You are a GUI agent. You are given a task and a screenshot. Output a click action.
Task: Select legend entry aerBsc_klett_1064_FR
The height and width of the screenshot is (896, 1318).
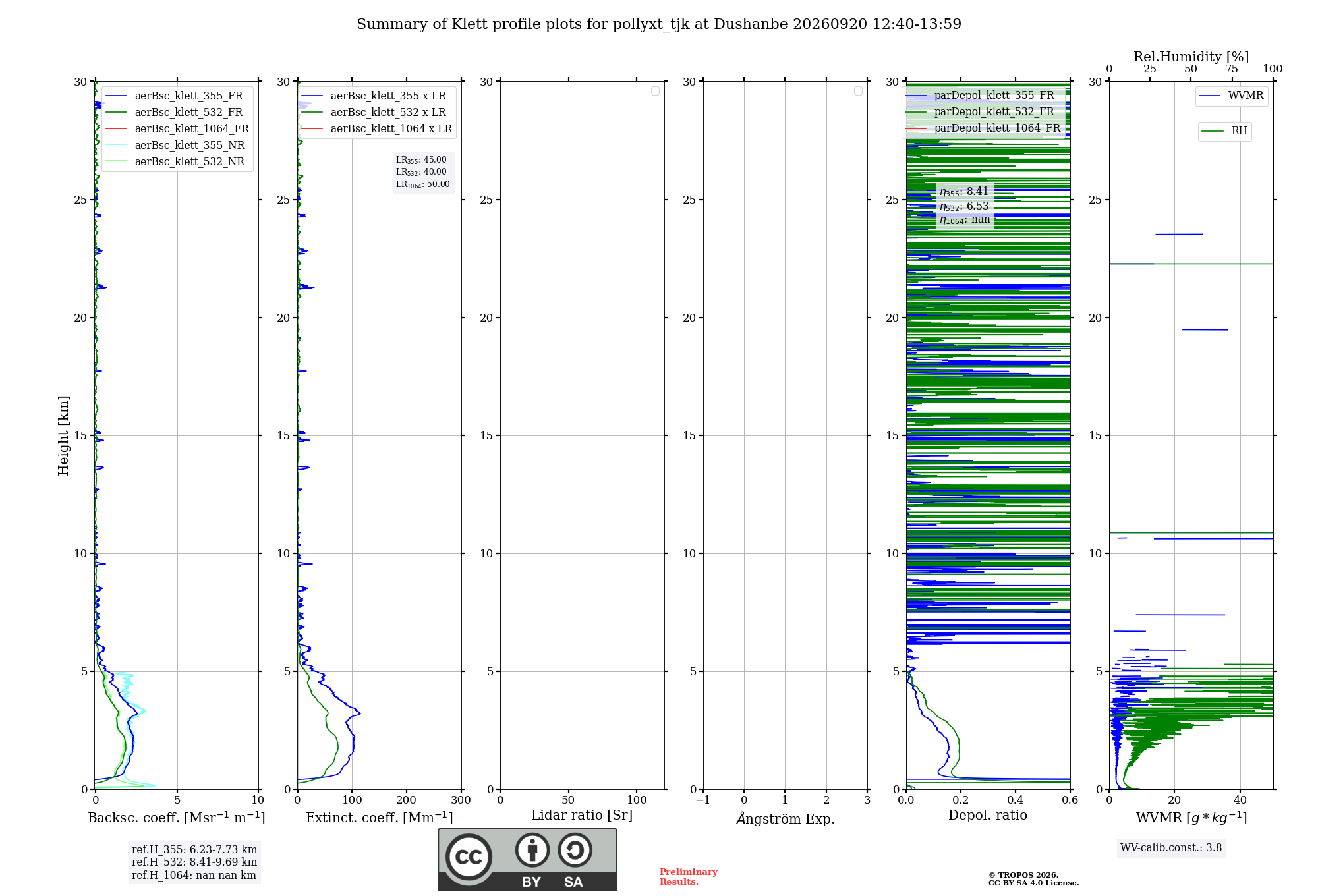(x=177, y=129)
